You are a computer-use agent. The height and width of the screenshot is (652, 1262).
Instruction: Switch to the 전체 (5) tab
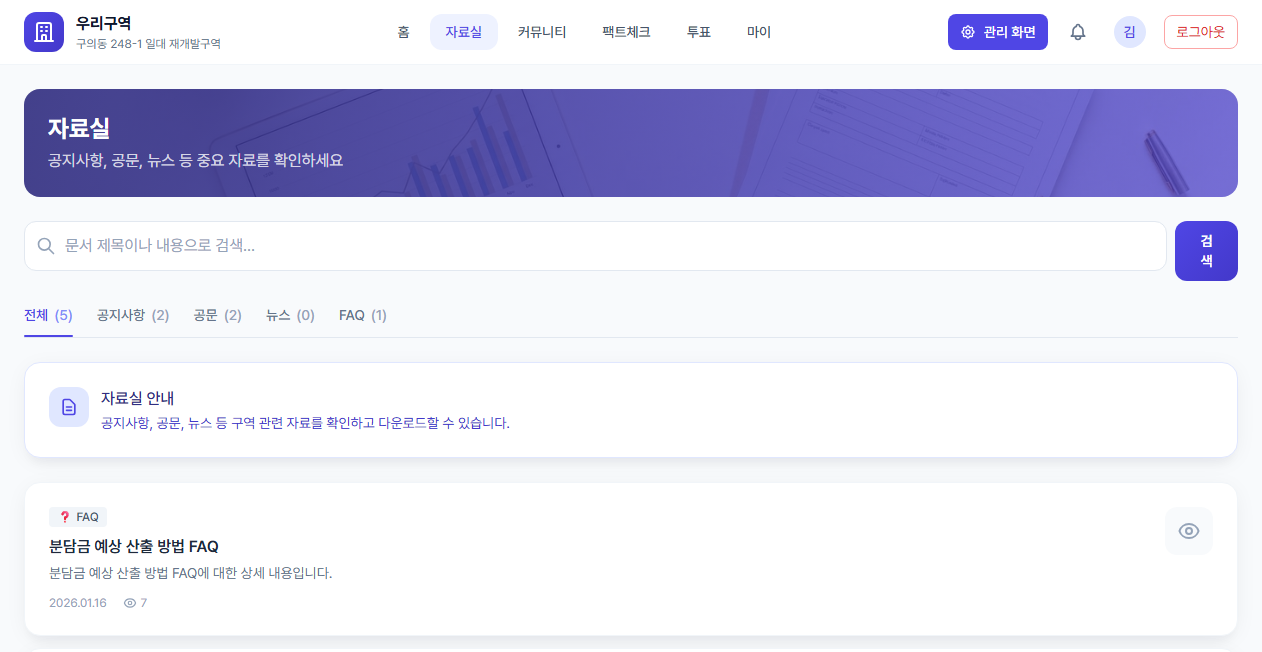[48, 315]
